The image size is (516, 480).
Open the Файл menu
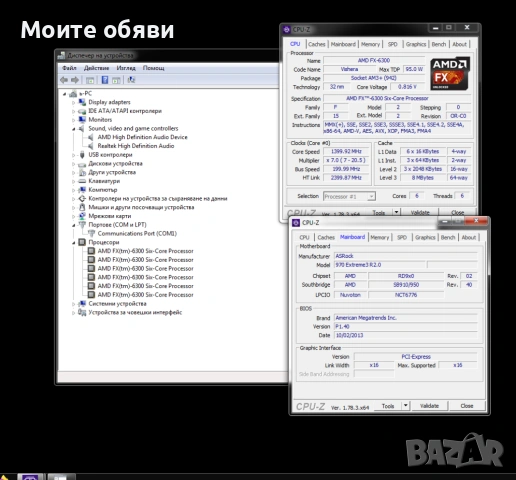[69, 68]
